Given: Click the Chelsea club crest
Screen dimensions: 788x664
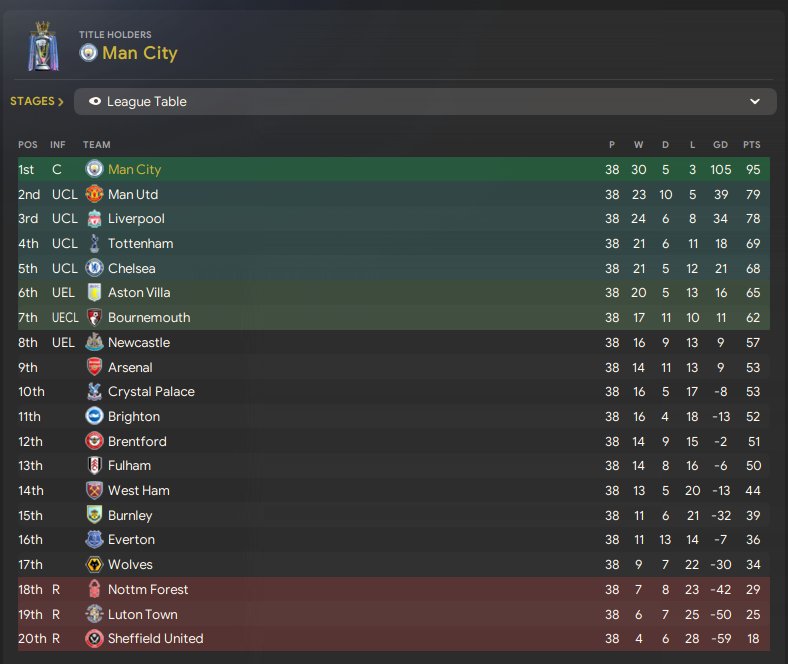Looking at the screenshot, I should click(x=94, y=268).
